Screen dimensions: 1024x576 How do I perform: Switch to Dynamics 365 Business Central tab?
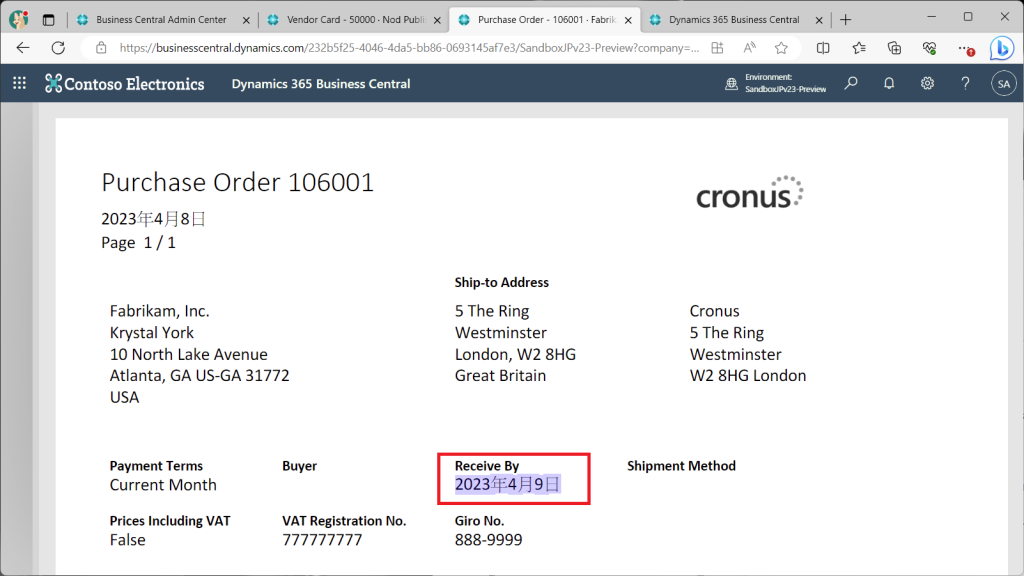pos(735,20)
